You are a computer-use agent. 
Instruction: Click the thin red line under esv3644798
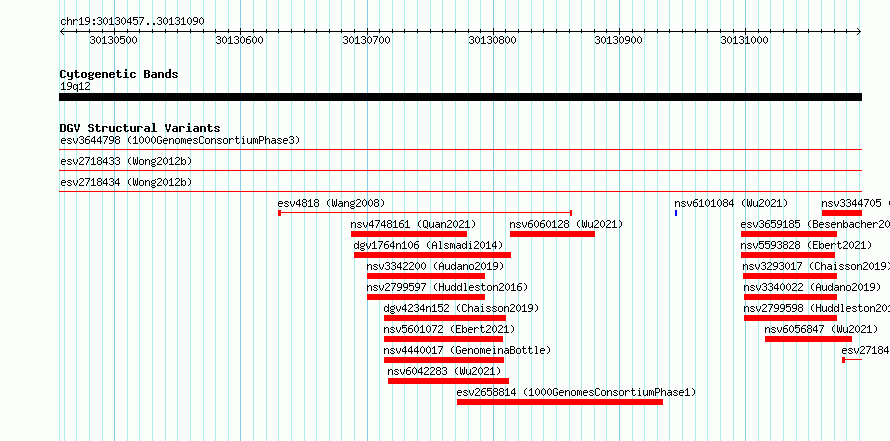[x=460, y=150]
